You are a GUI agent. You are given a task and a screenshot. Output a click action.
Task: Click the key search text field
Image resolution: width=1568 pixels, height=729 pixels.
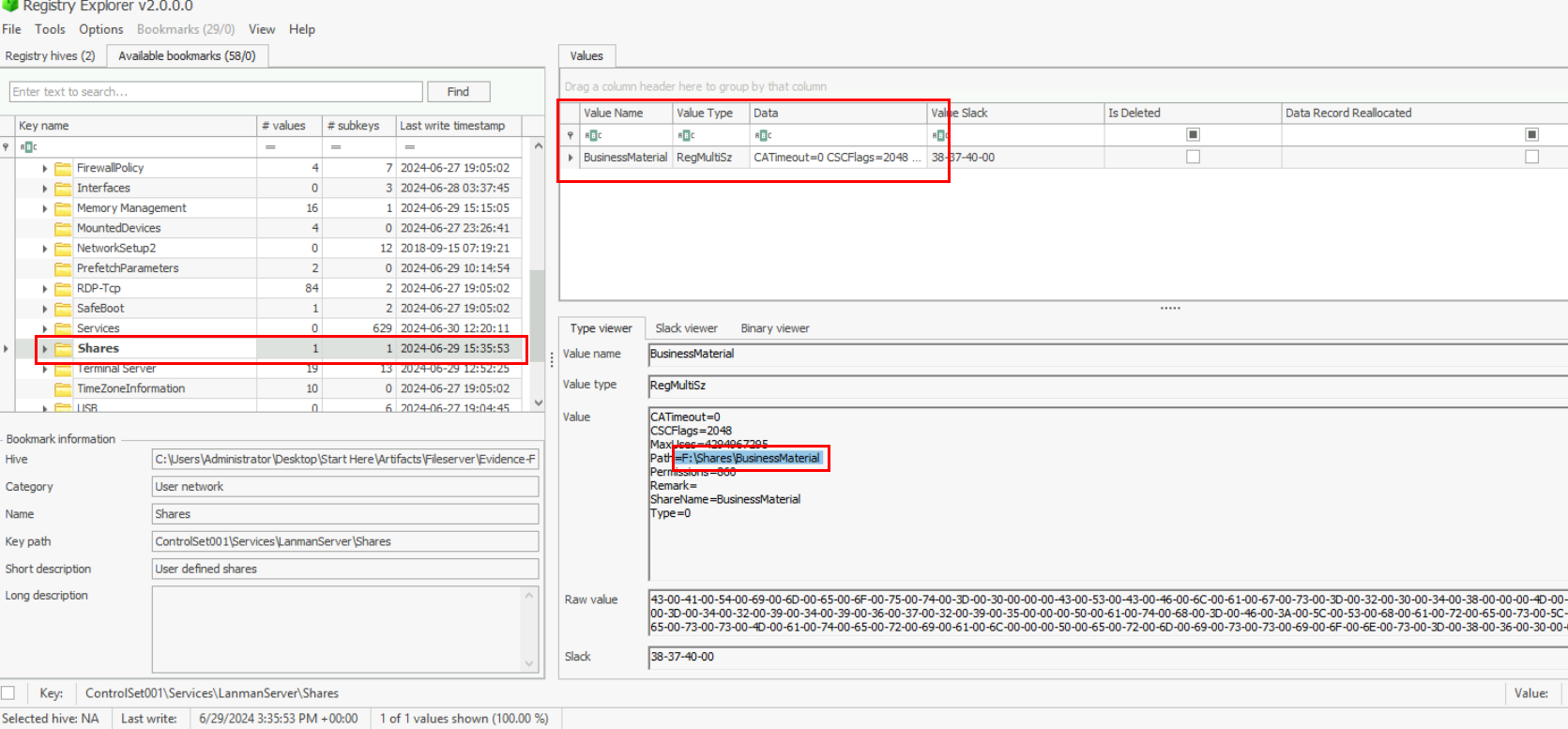coord(216,92)
